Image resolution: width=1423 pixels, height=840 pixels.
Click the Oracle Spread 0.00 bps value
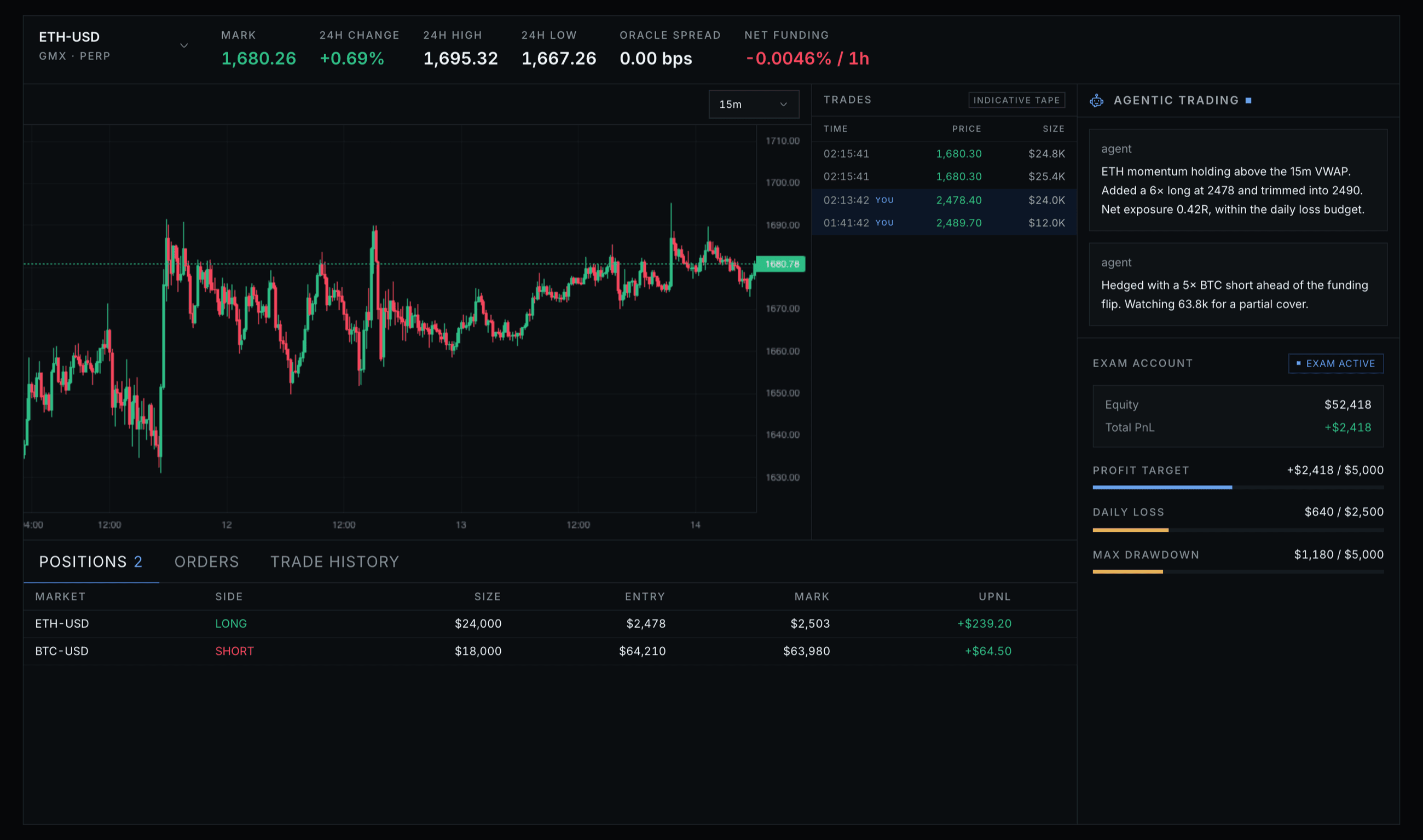click(x=656, y=59)
